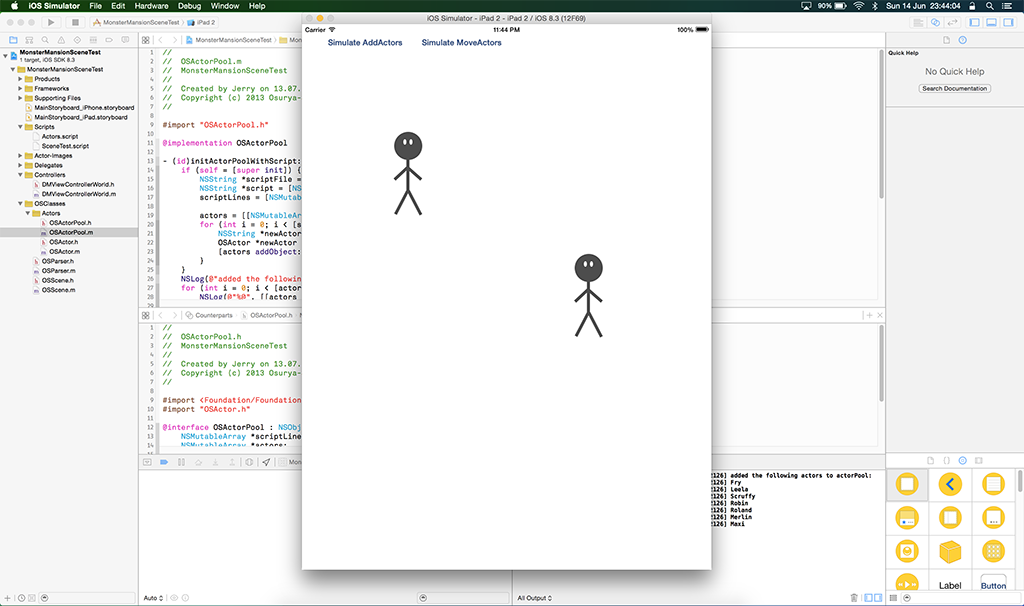Expand the Products folder

[20, 79]
